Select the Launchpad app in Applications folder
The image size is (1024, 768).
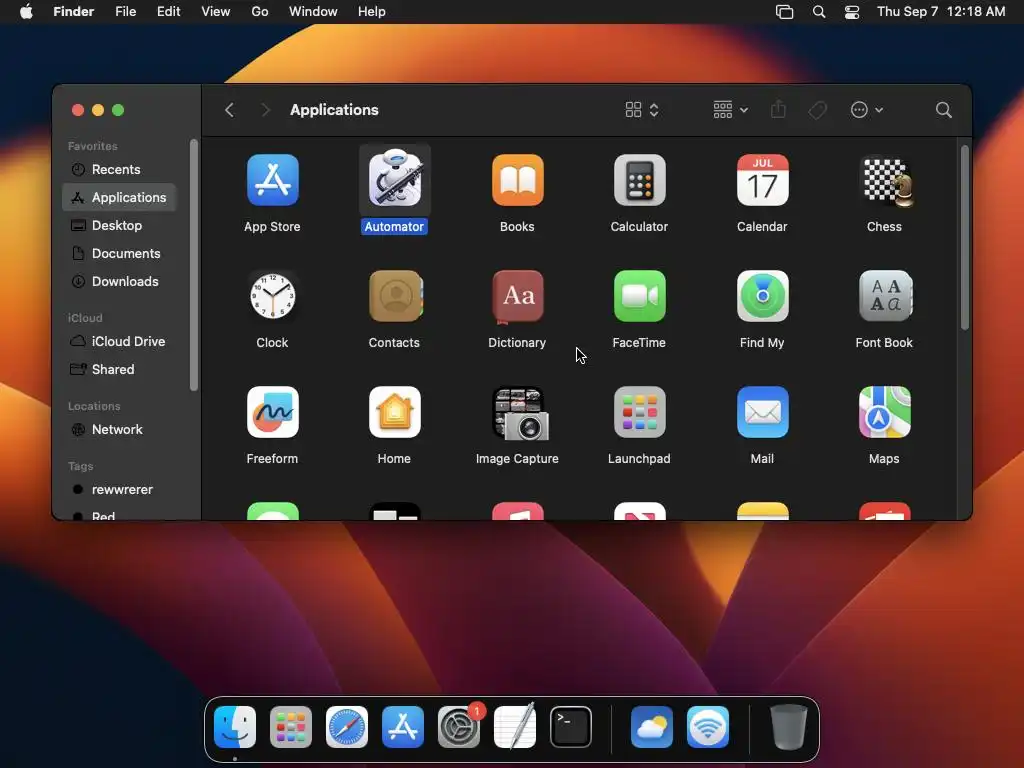point(639,412)
